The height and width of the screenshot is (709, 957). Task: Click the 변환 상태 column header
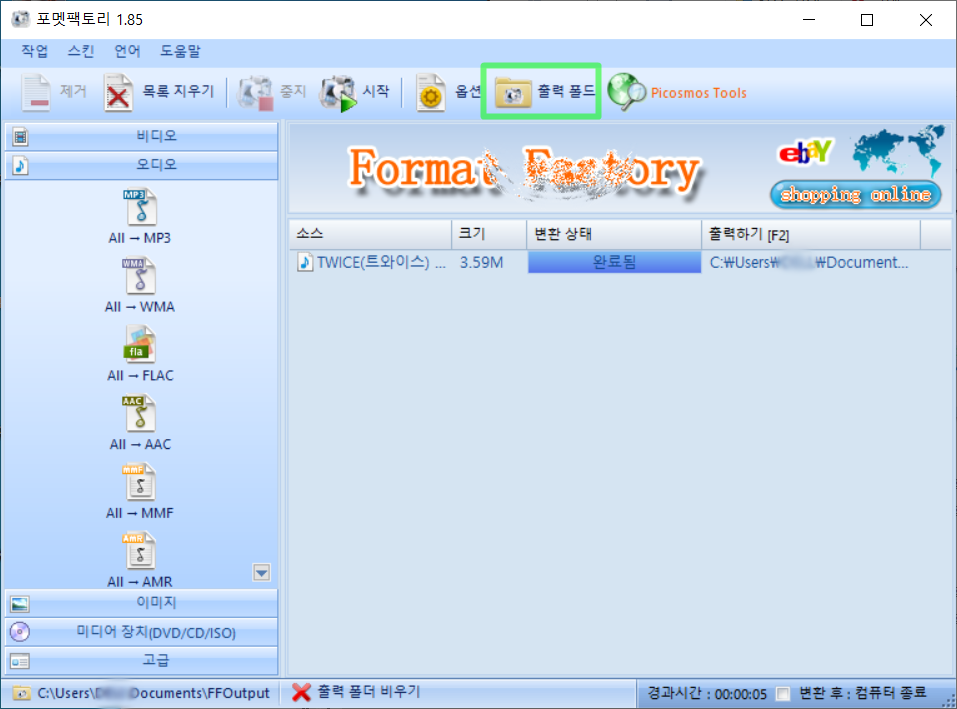click(x=614, y=234)
